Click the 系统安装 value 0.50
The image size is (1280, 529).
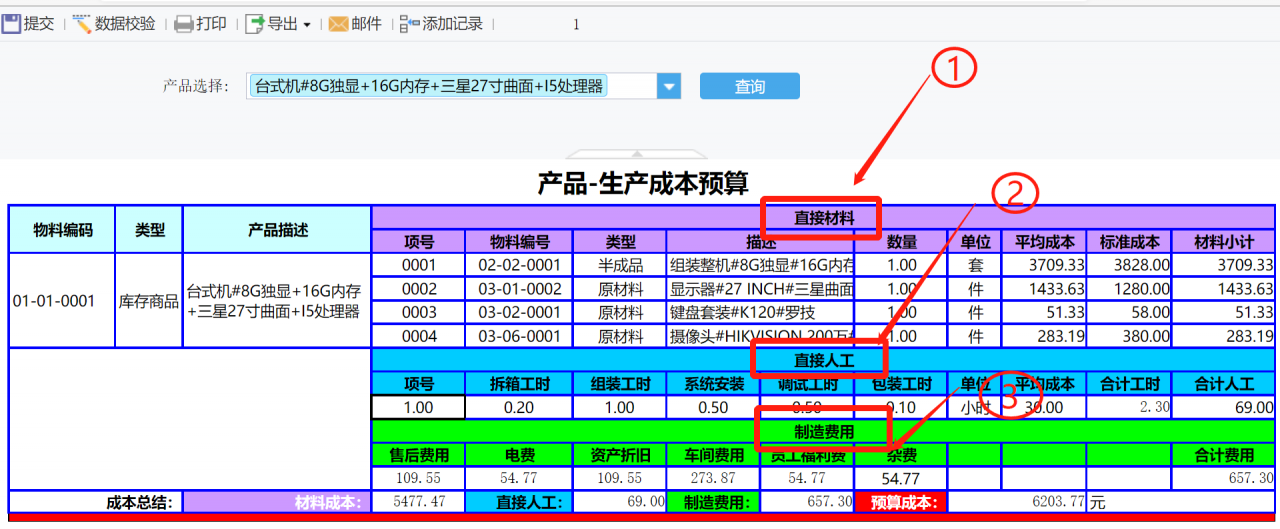pos(713,407)
